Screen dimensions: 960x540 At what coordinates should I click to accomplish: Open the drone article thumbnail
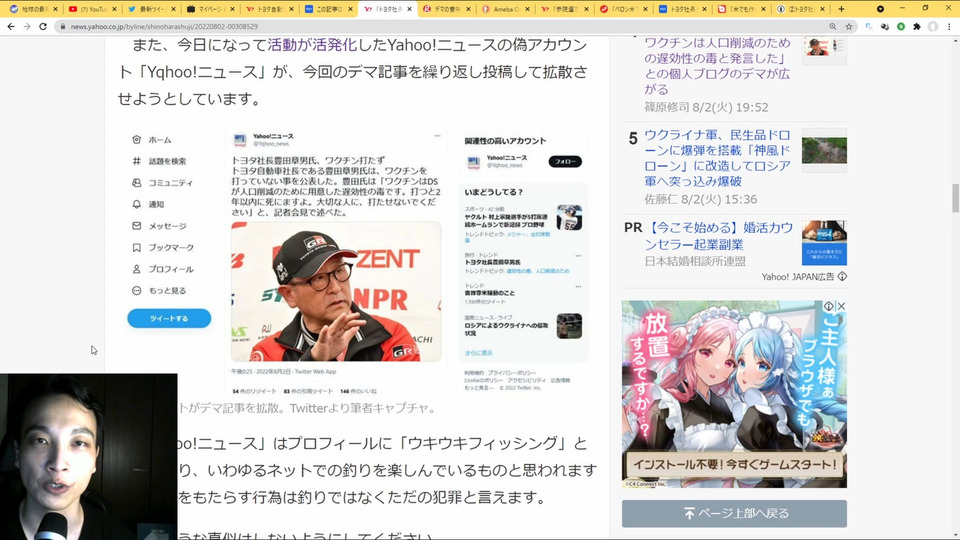(x=824, y=150)
